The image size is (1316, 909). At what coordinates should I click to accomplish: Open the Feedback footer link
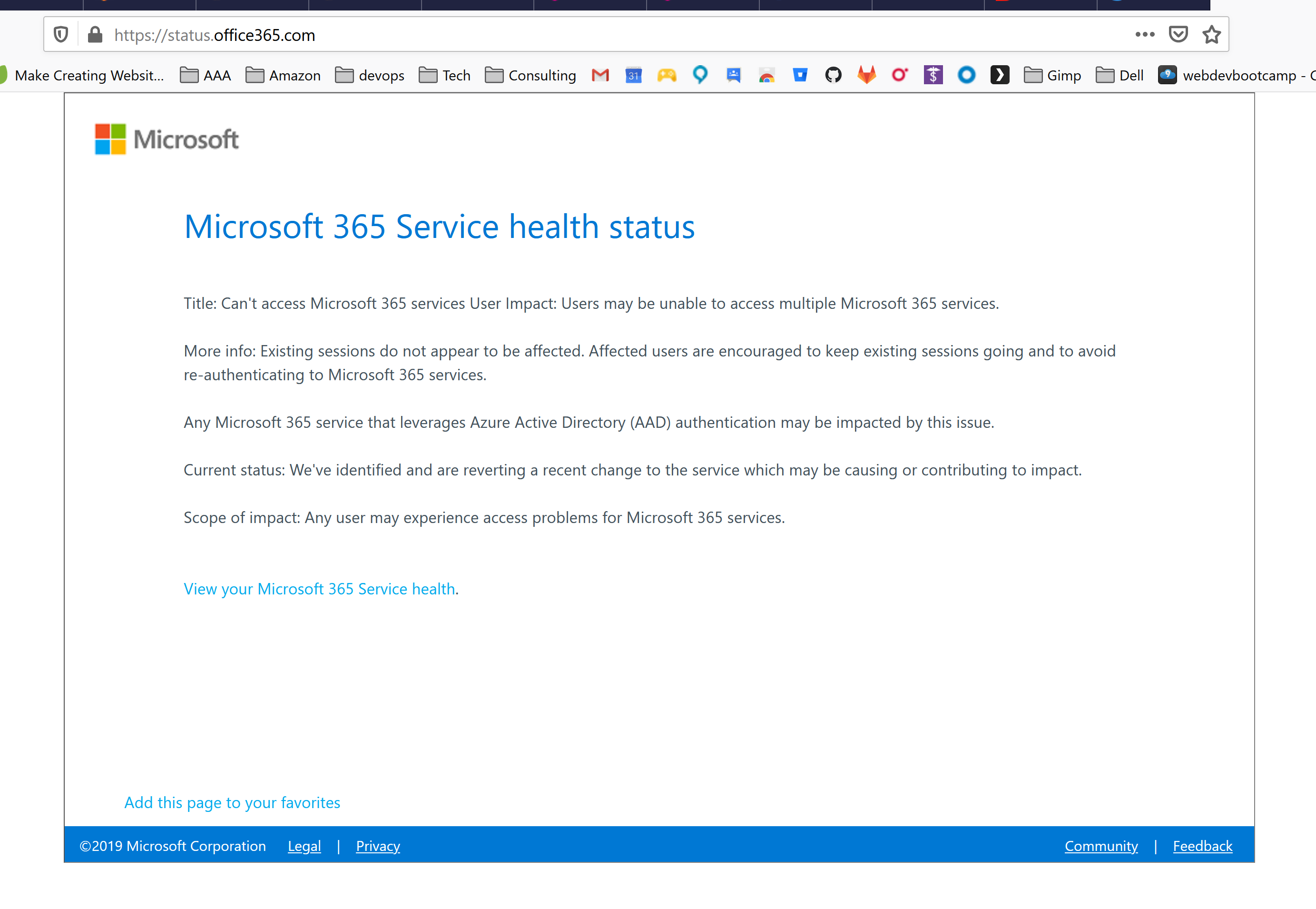coord(1203,846)
